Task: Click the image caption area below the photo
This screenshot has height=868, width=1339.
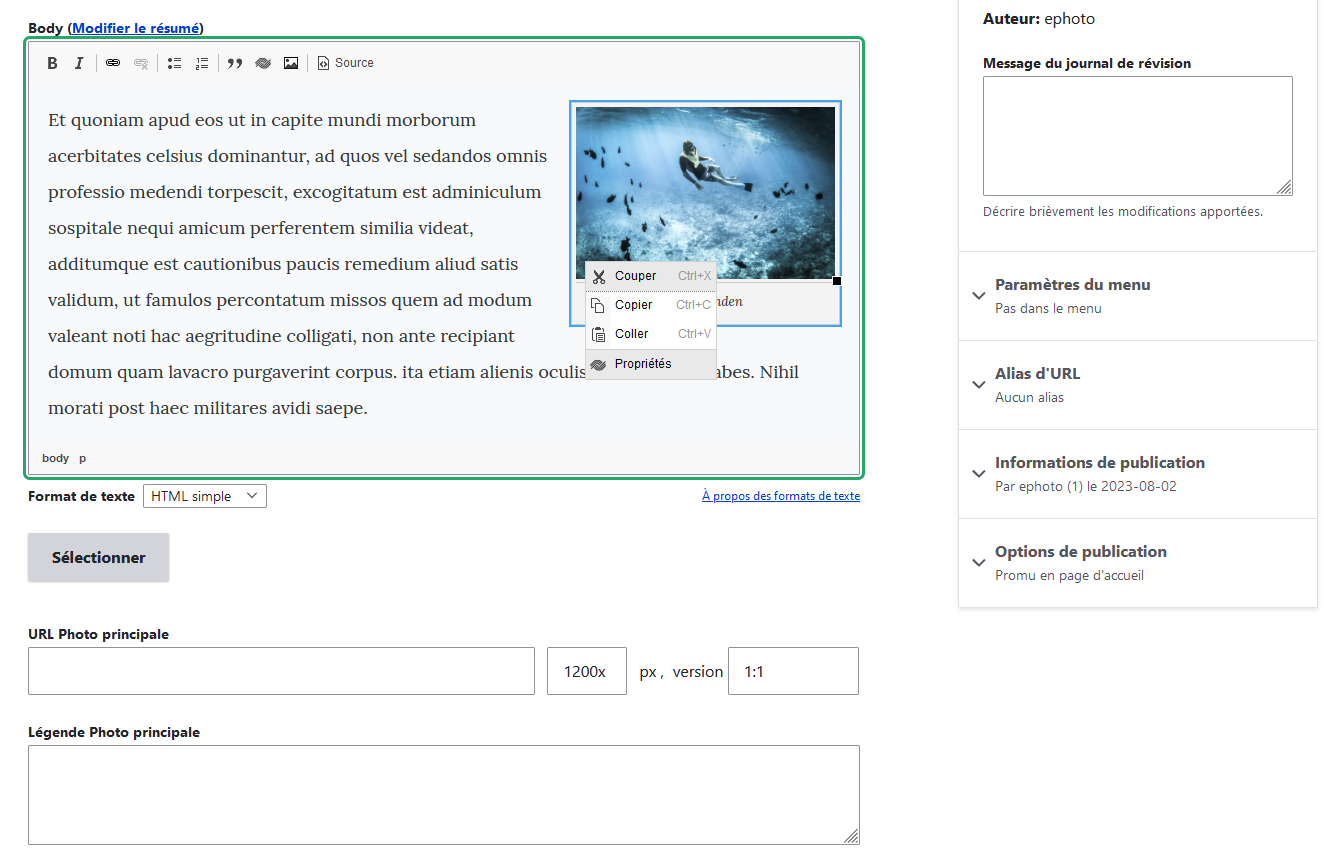Action: pos(779,302)
